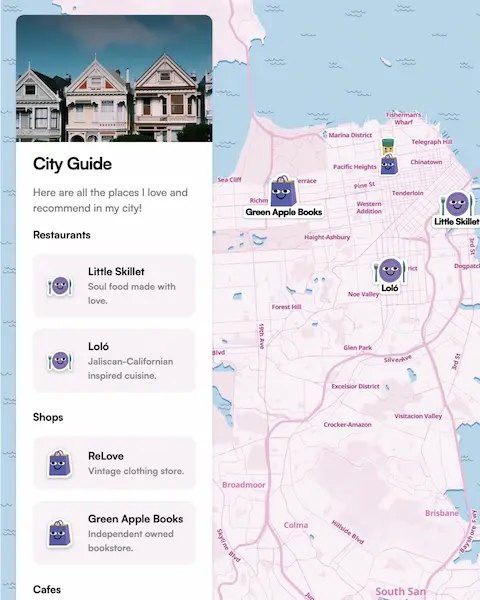
Task: Click the 'Independent owned bookstore.' description
Action: 131,541
